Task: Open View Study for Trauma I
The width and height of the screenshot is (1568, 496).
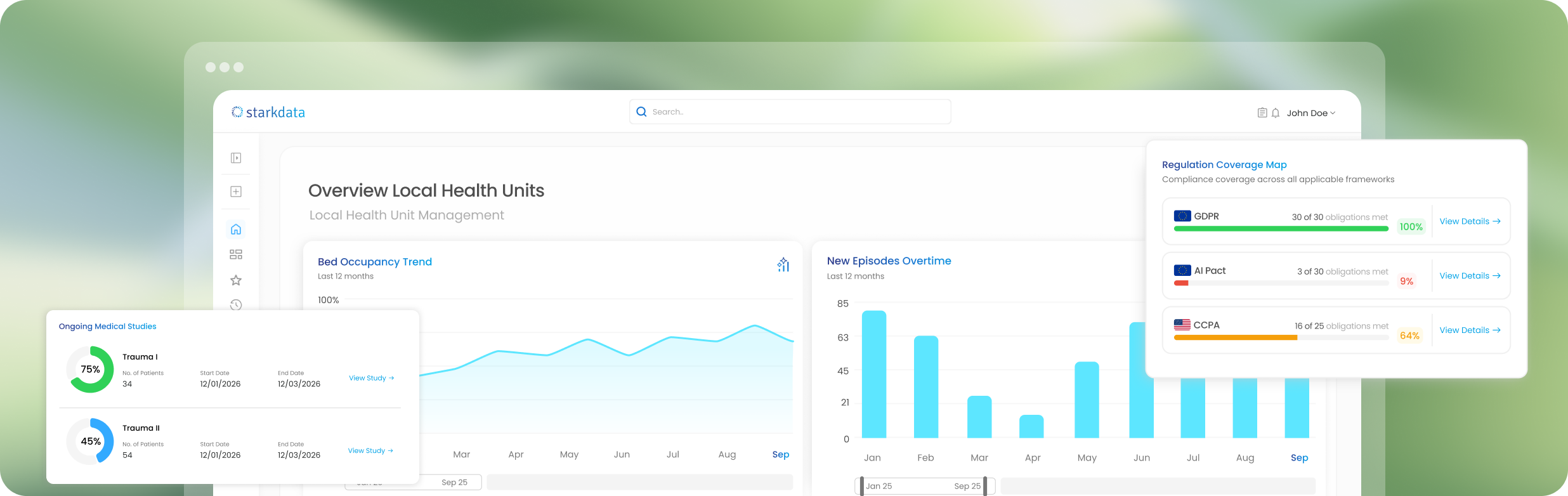Action: 372,378
